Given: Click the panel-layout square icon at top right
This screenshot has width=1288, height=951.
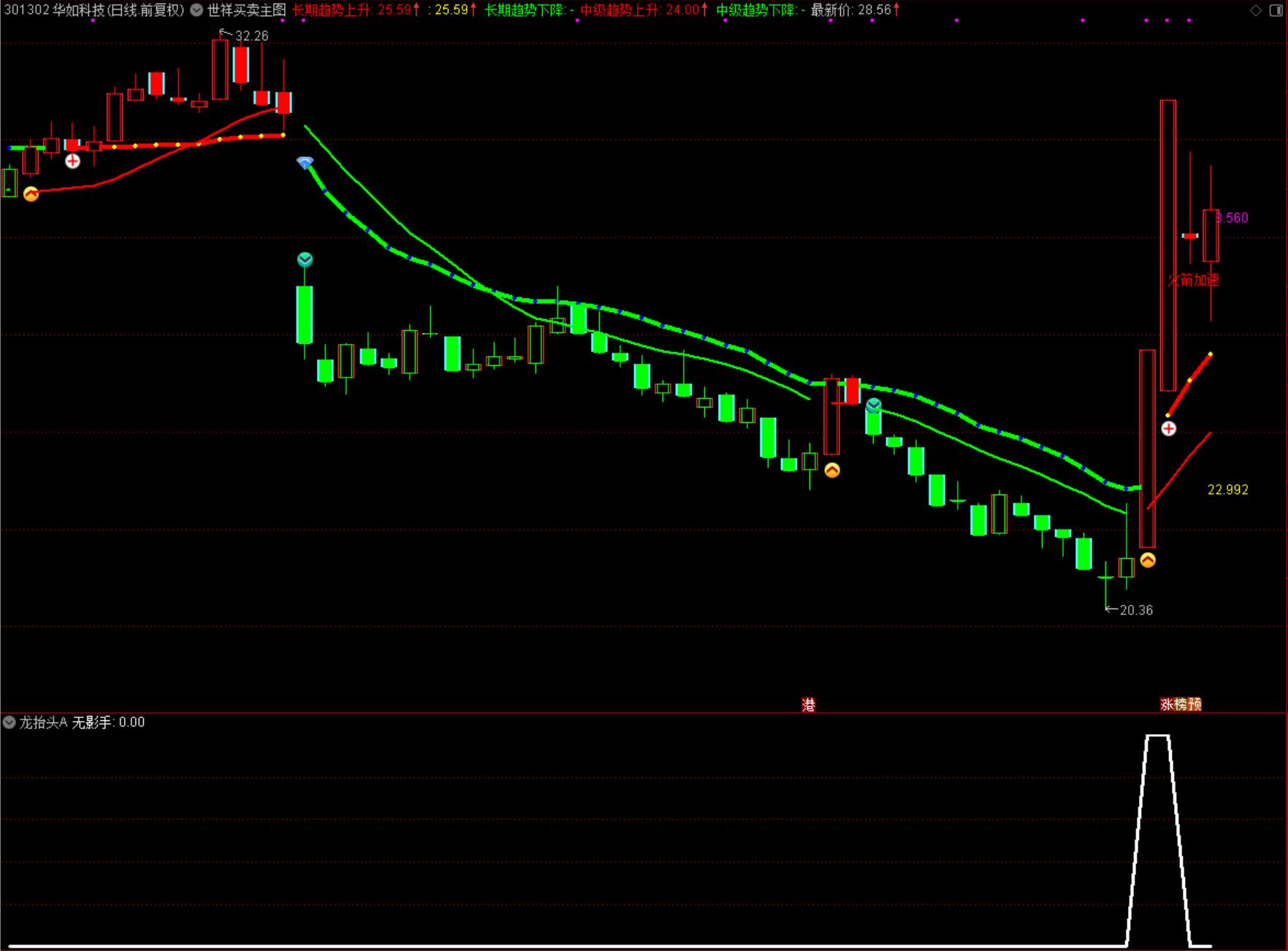Looking at the screenshot, I should (1276, 10).
